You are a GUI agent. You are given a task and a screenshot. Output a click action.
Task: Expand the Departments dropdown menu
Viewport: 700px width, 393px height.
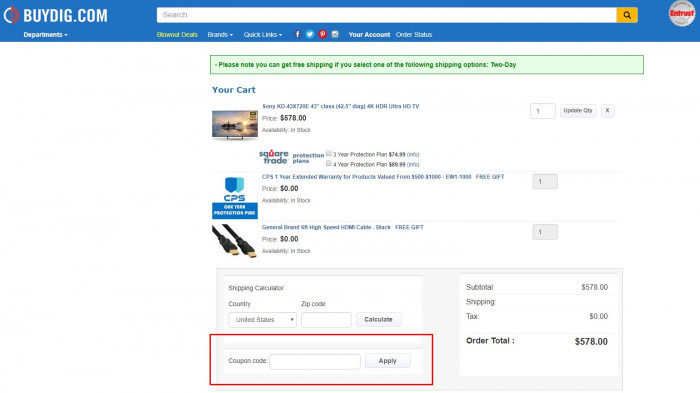pyautogui.click(x=46, y=34)
